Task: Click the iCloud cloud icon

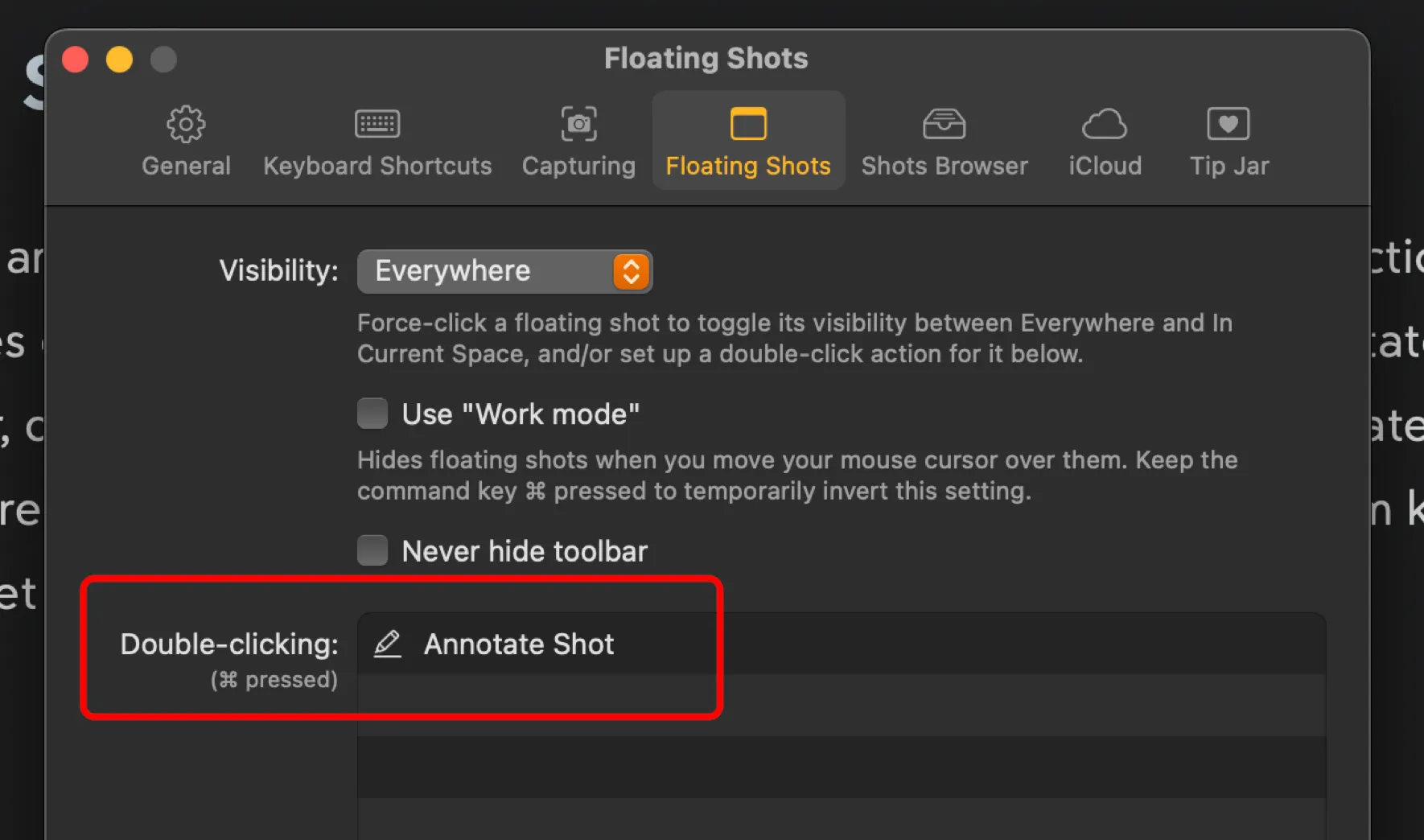Action: (x=1105, y=123)
